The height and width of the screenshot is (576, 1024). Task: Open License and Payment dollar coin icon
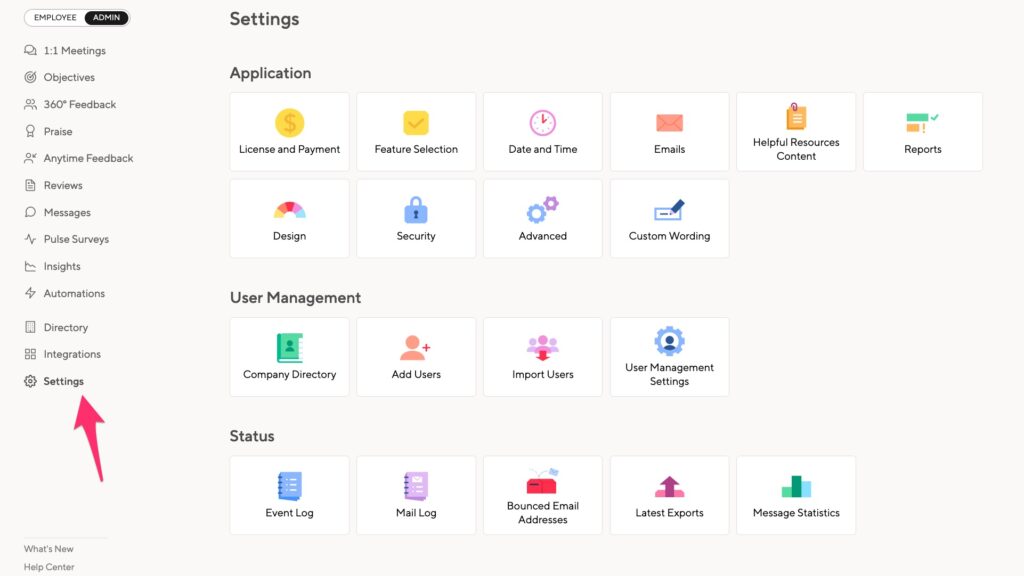pos(289,123)
